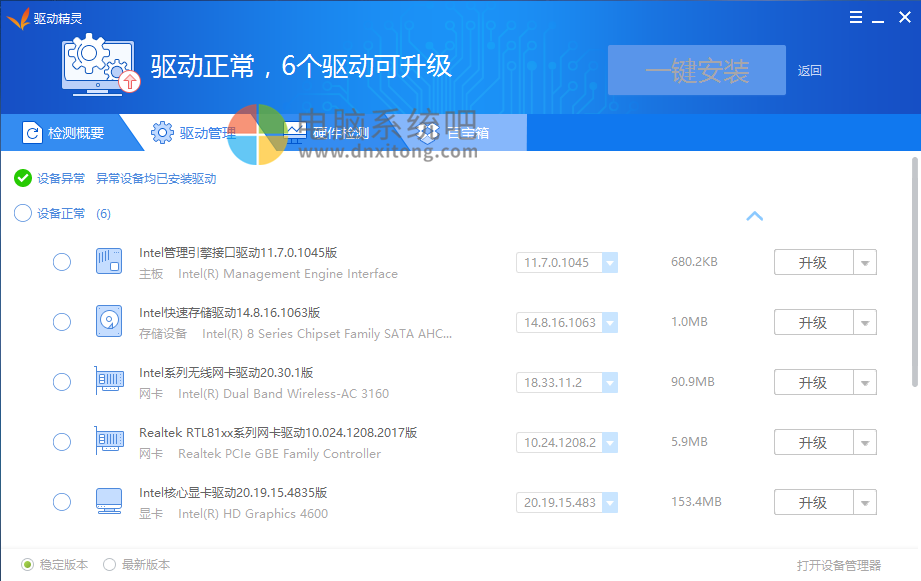This screenshot has height=581, width=921.
Task: Select the Realtek RTL81xx row radio
Action: tap(62, 442)
